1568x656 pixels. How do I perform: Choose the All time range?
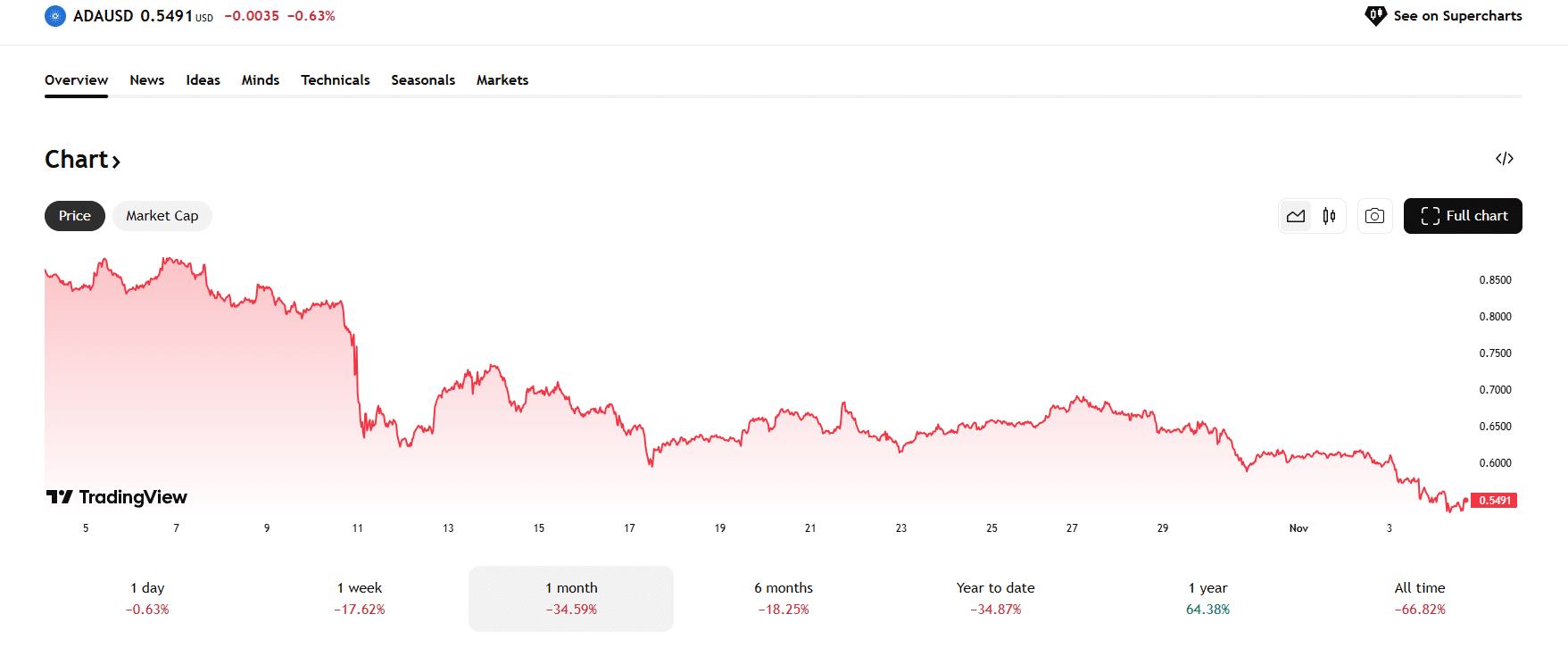pos(1419,598)
